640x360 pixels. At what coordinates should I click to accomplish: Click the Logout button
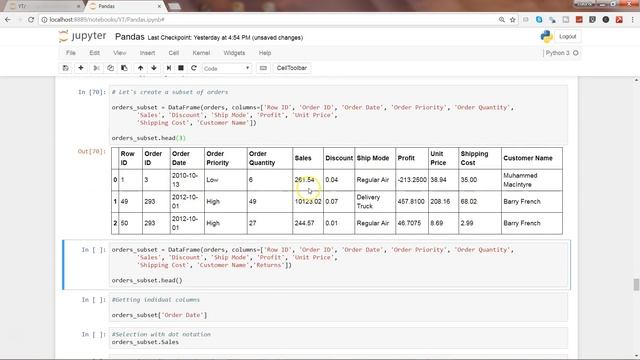tap(567, 37)
